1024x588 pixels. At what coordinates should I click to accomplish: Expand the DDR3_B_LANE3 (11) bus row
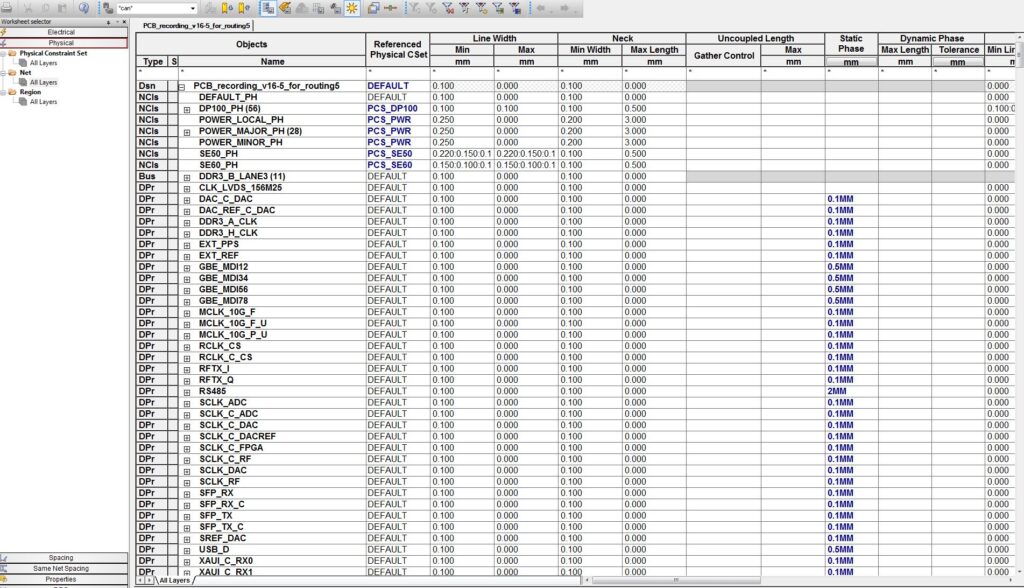coord(187,176)
